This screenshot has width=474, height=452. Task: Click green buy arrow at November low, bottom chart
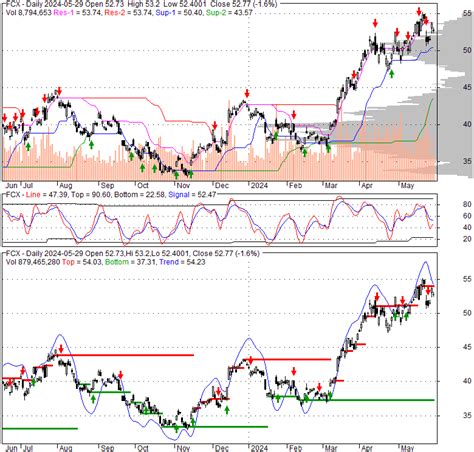pos(176,429)
